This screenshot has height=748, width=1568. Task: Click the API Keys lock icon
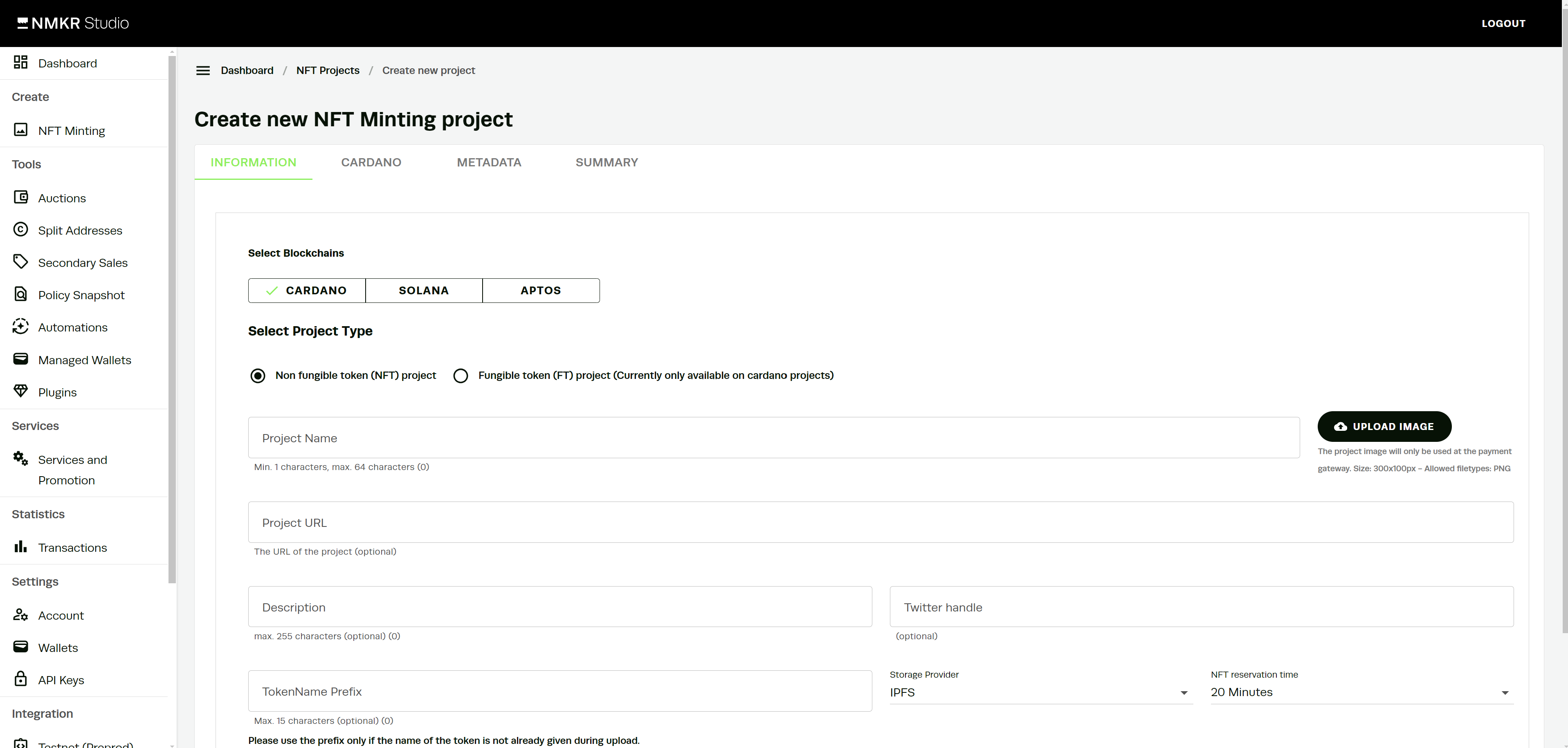[21, 679]
